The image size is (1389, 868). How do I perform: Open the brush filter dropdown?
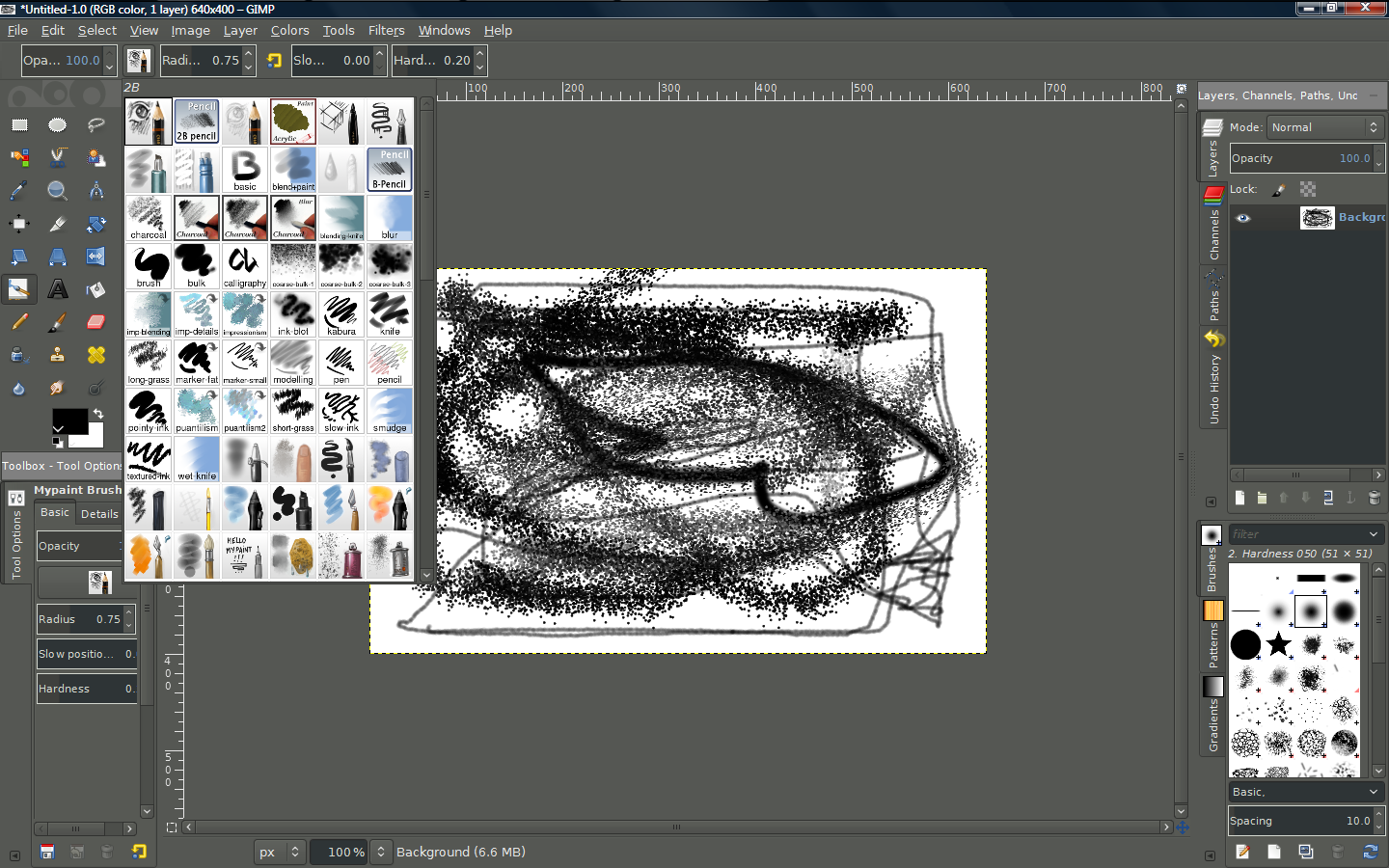pos(1374,534)
